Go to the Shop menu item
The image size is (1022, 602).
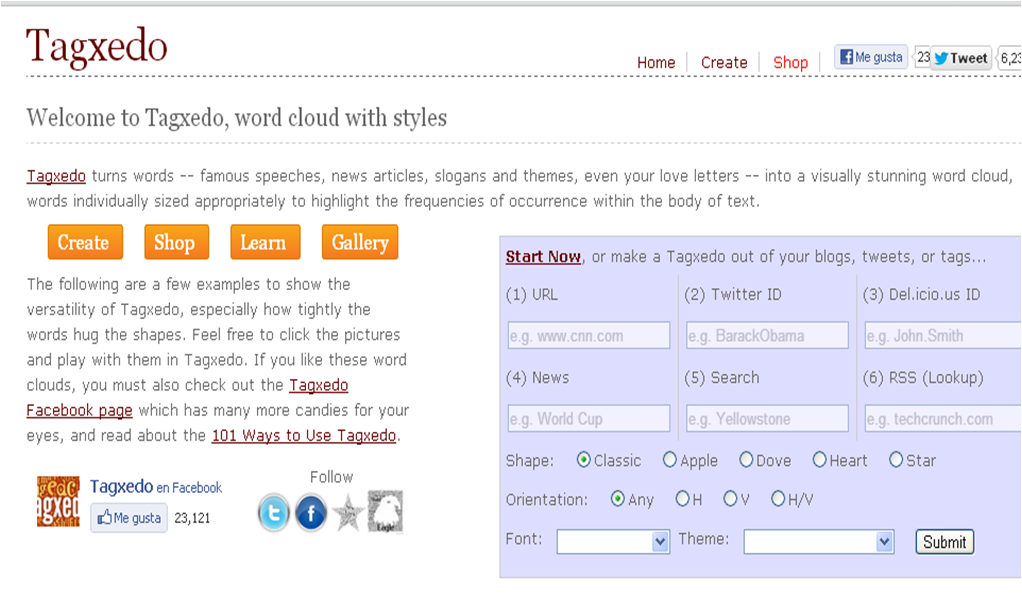pos(791,62)
